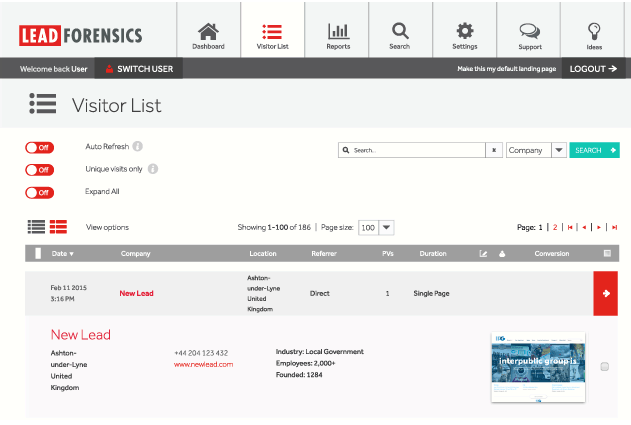631x425 pixels.
Task: Go to the next page arrow
Action: (x=599, y=227)
